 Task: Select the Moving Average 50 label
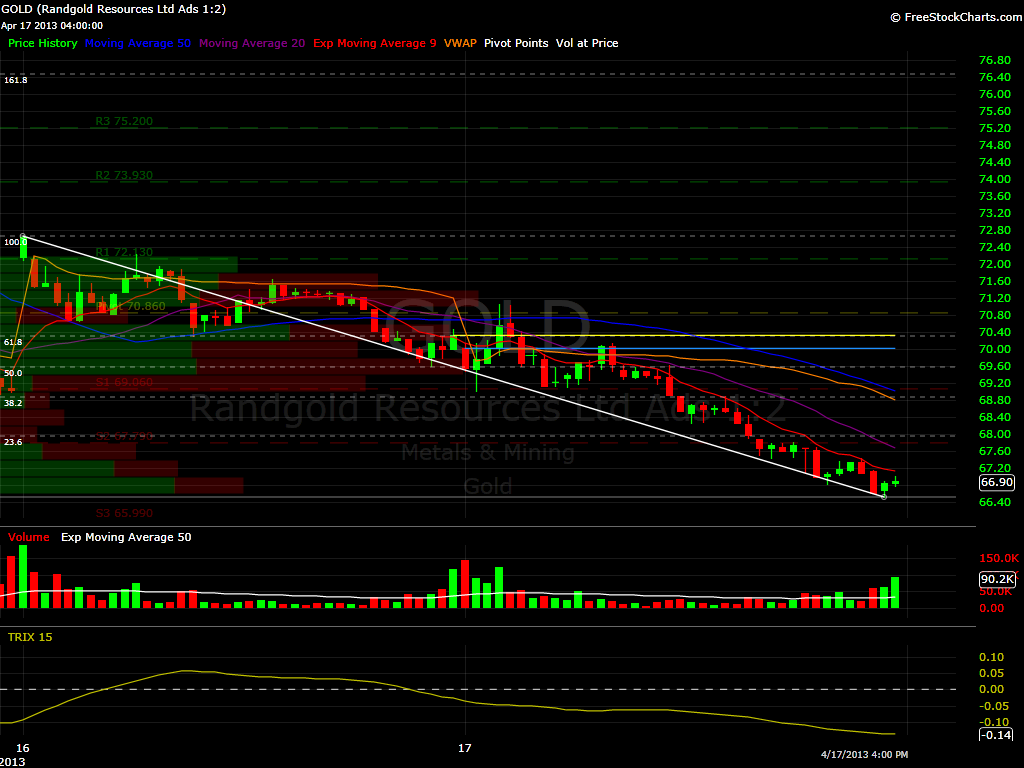pyautogui.click(x=138, y=43)
